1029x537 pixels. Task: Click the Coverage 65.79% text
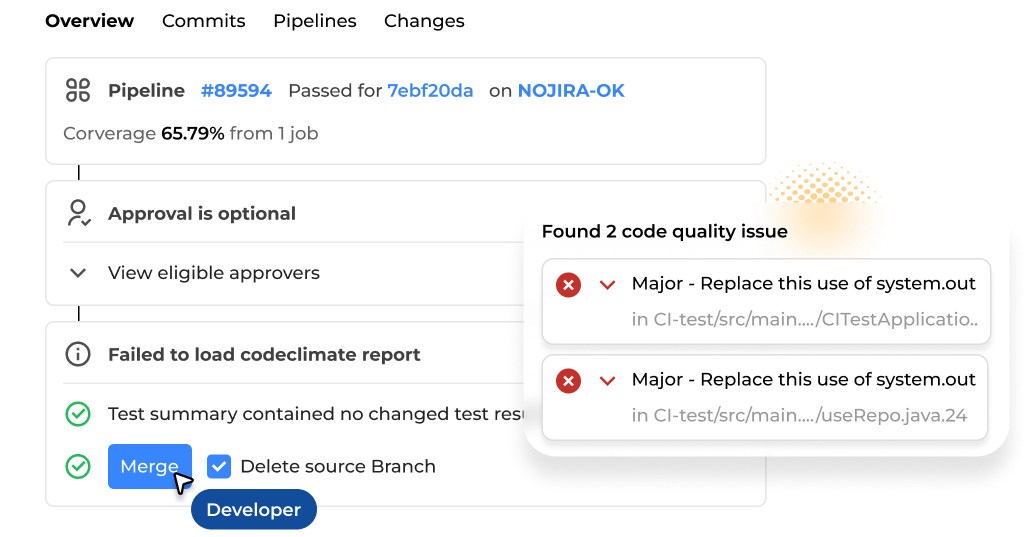click(x=190, y=133)
